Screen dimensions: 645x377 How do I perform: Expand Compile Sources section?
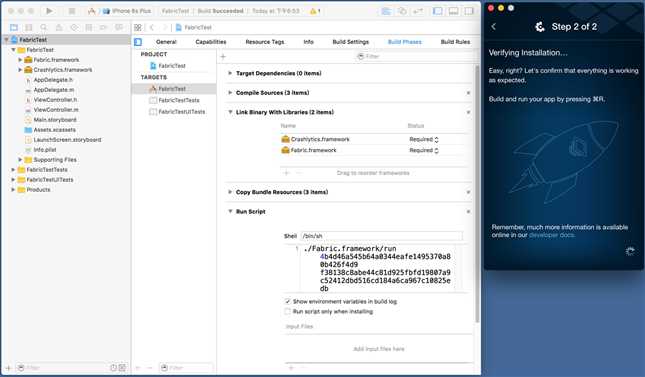tap(230, 93)
